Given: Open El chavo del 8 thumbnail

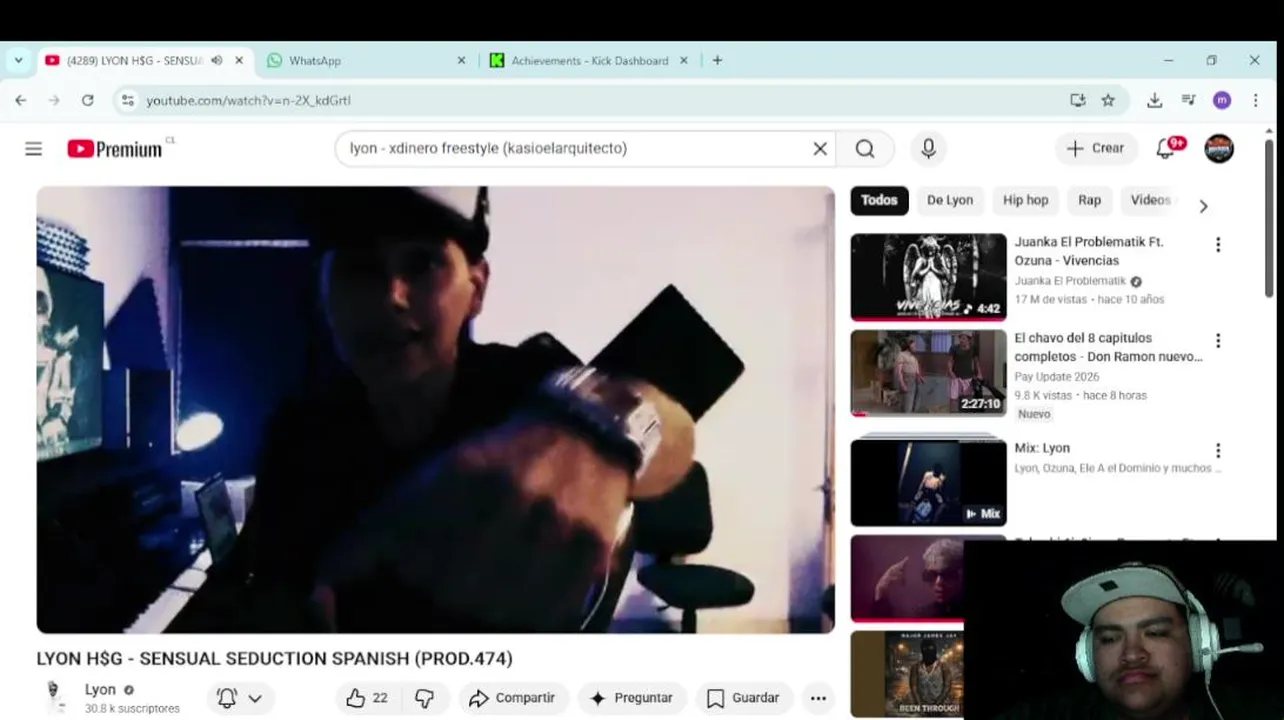Looking at the screenshot, I should click(x=928, y=373).
